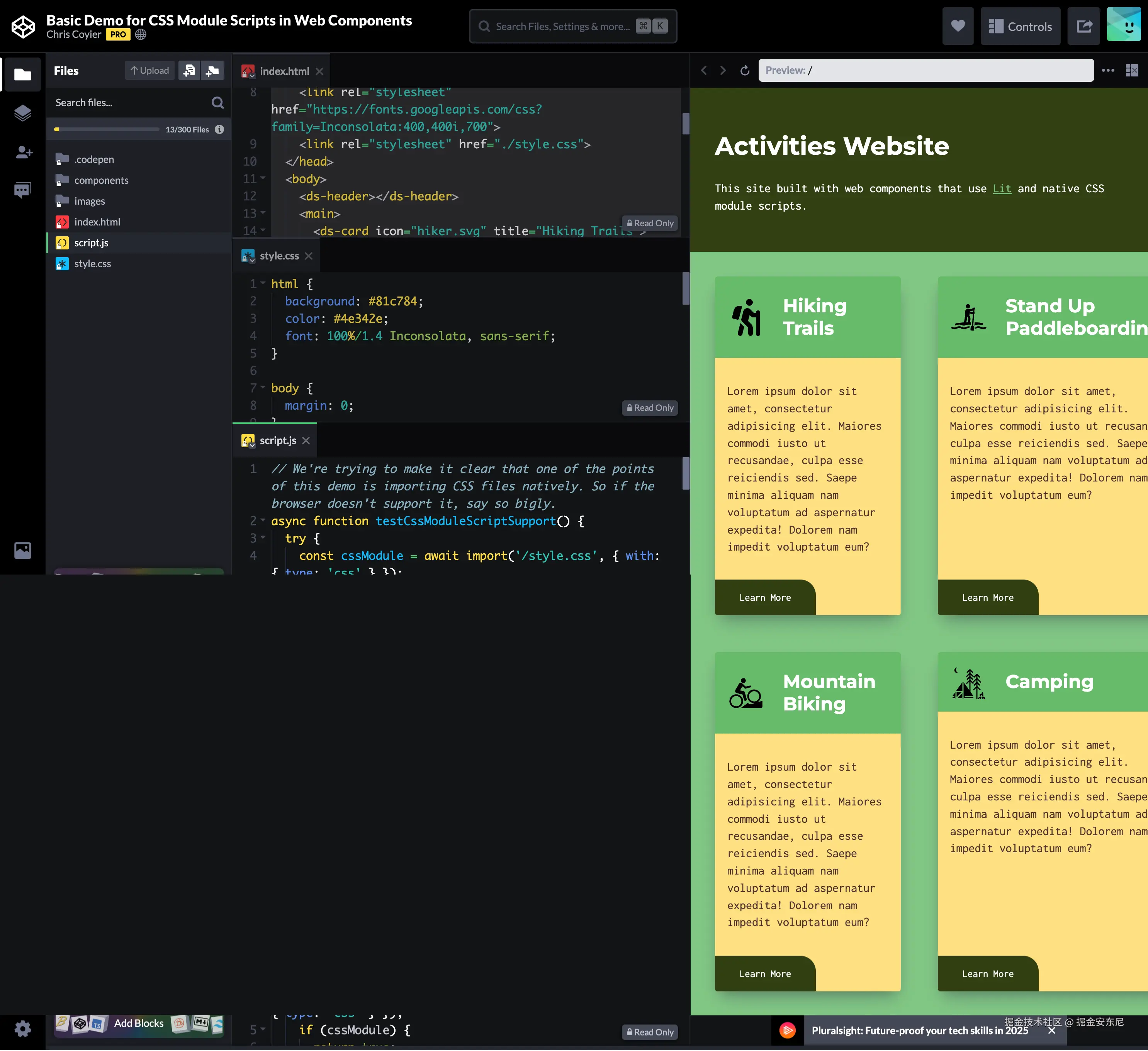This screenshot has height=1051, width=1148.
Task: Click the new file icon in Files
Action: pyautogui.click(x=189, y=71)
